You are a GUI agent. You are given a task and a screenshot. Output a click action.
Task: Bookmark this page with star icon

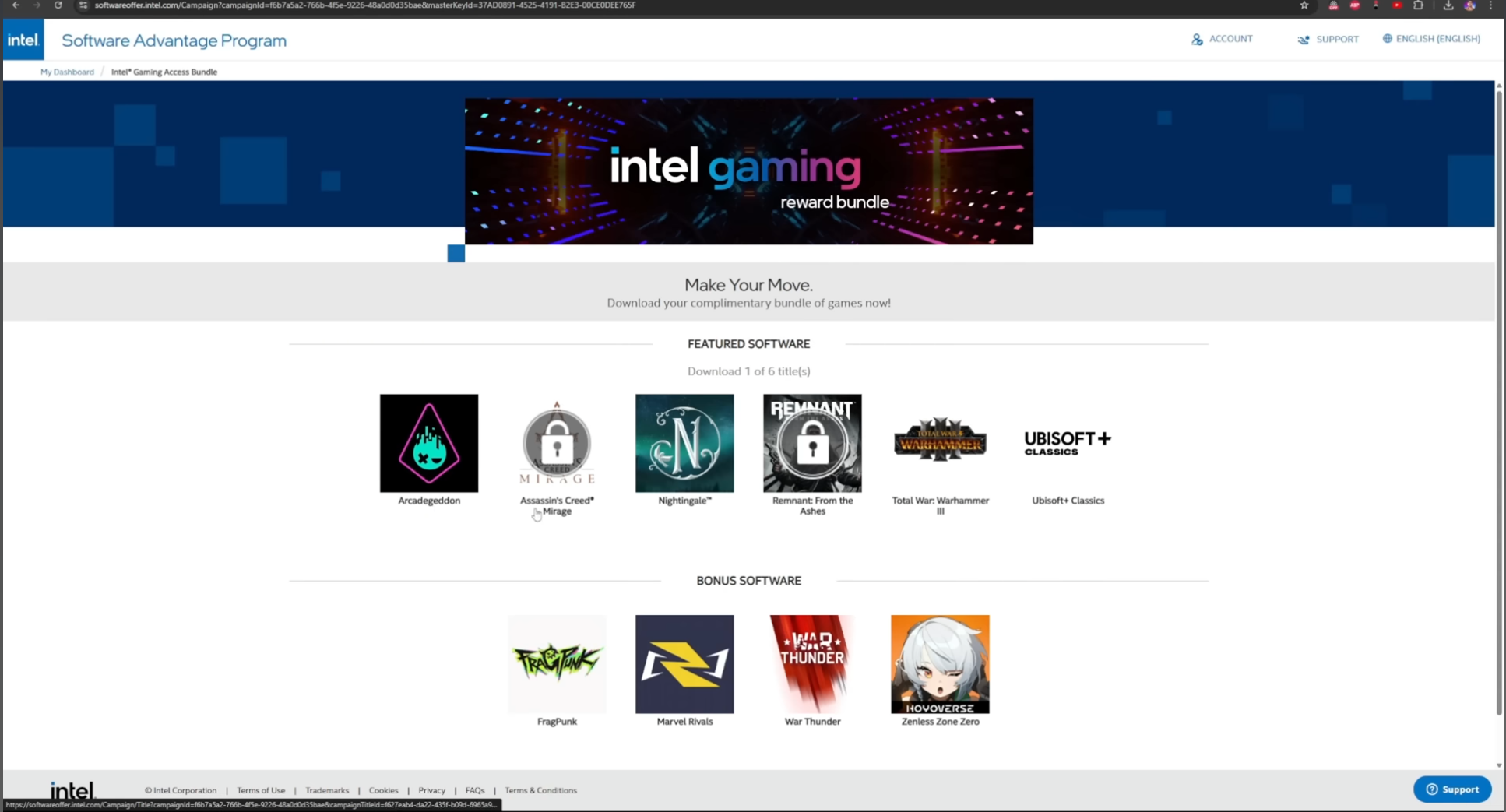tap(1304, 5)
